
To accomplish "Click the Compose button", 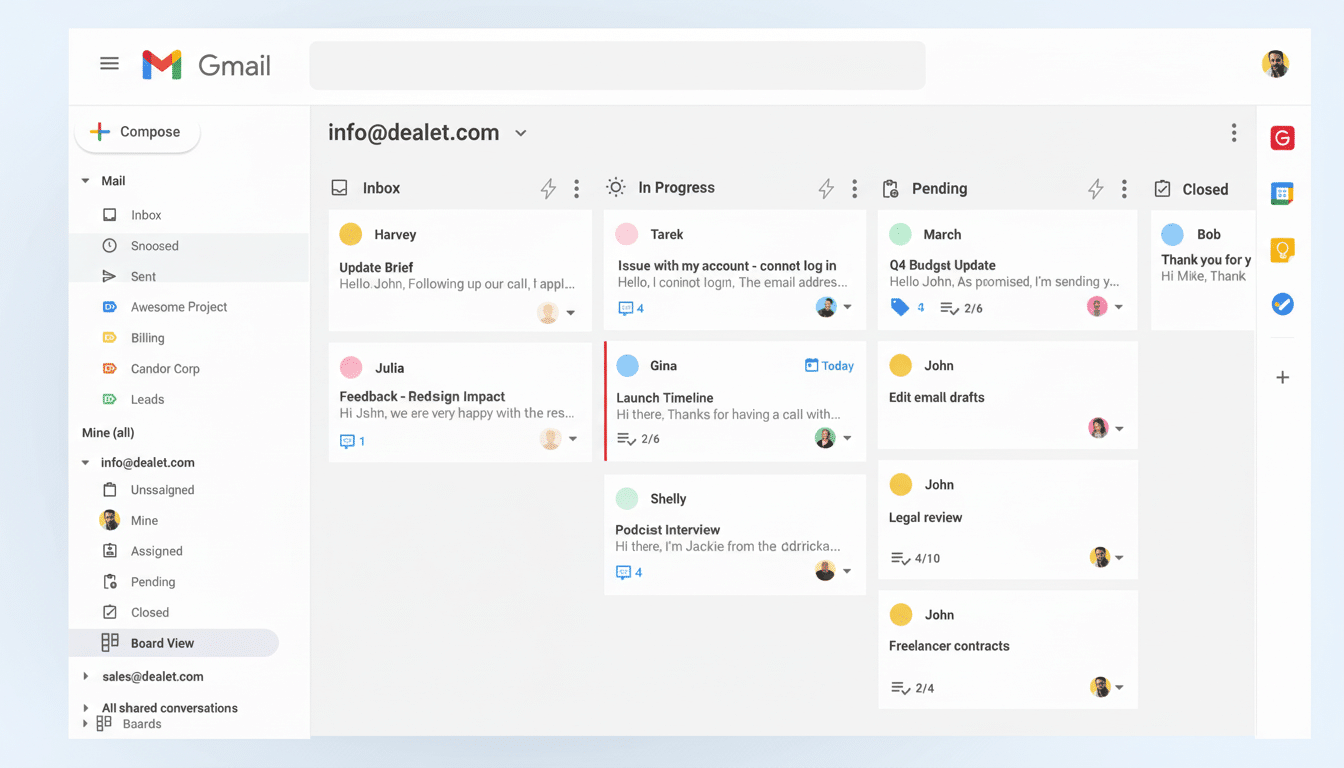I will click(x=137, y=131).
